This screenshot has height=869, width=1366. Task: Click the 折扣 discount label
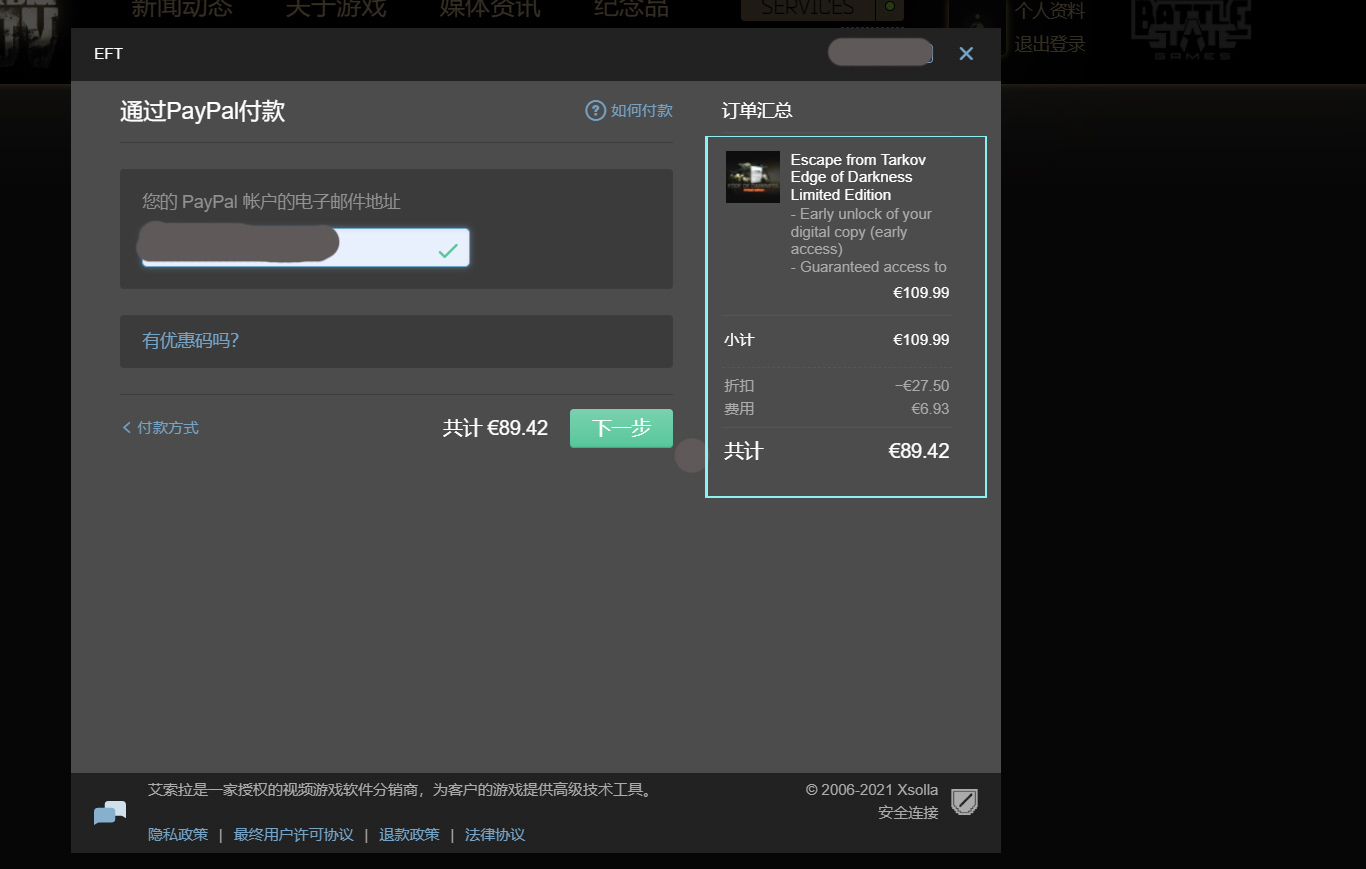(739, 386)
